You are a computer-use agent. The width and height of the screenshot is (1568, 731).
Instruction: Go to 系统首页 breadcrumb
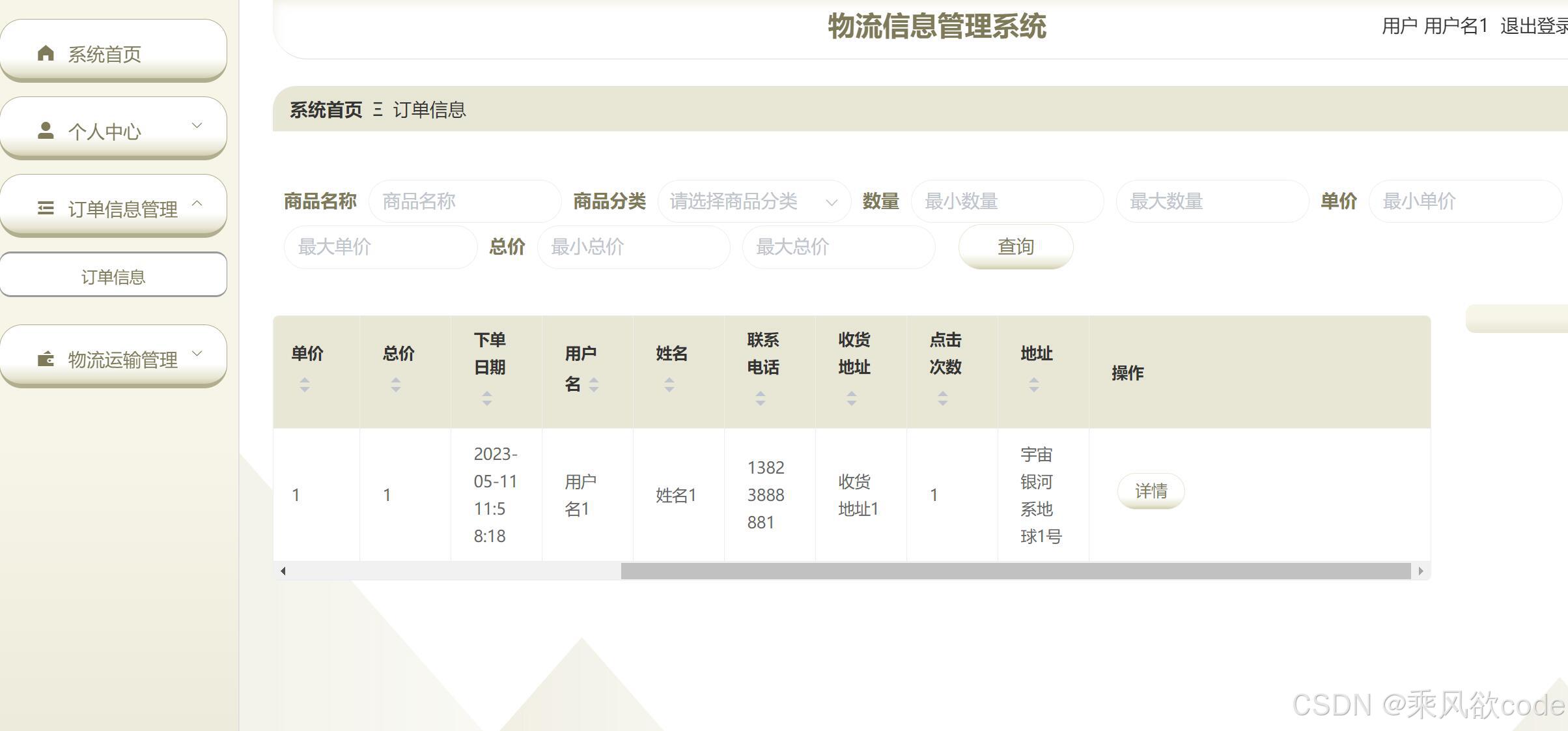(326, 109)
